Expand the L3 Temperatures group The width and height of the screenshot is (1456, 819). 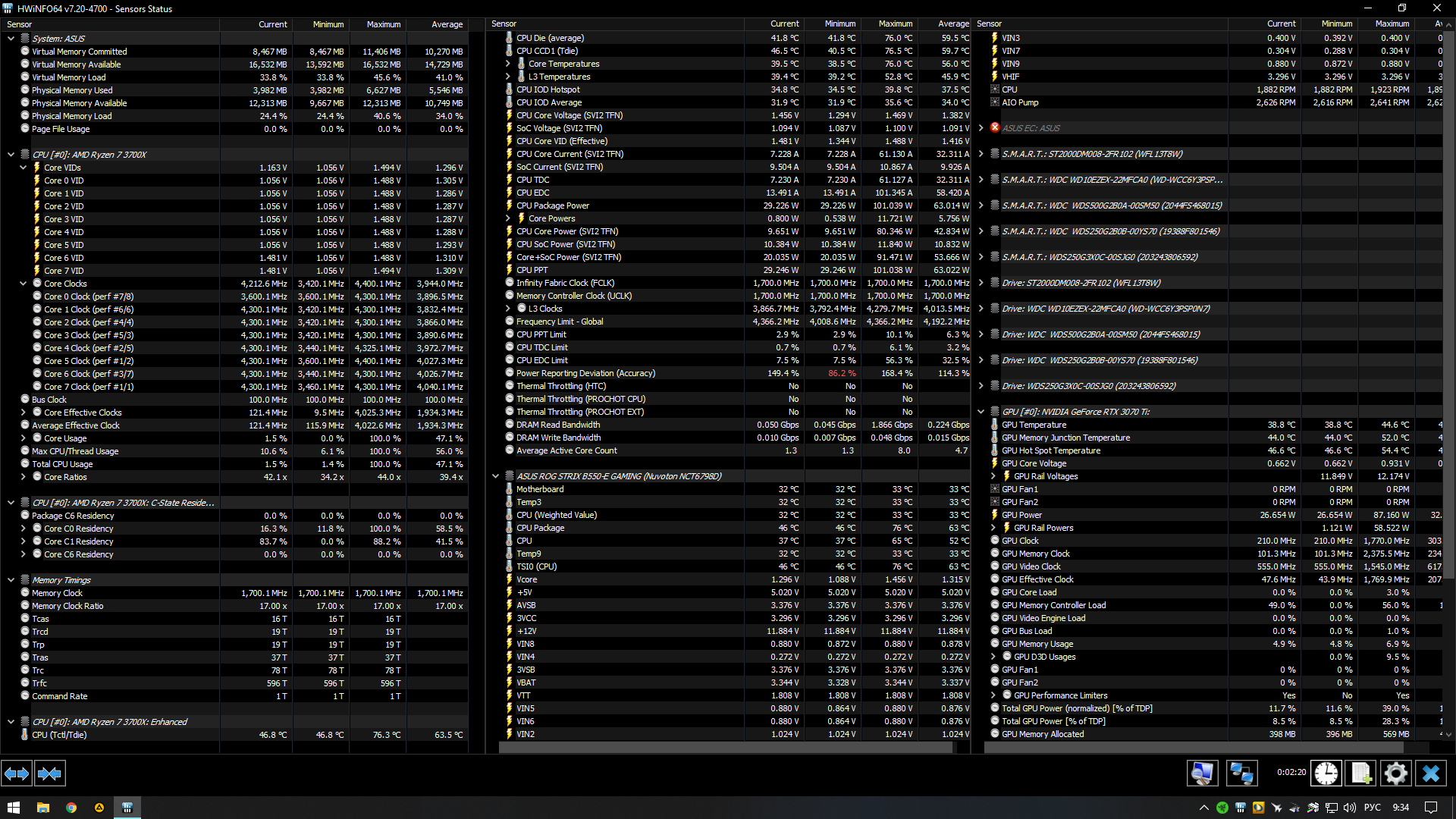tap(508, 77)
